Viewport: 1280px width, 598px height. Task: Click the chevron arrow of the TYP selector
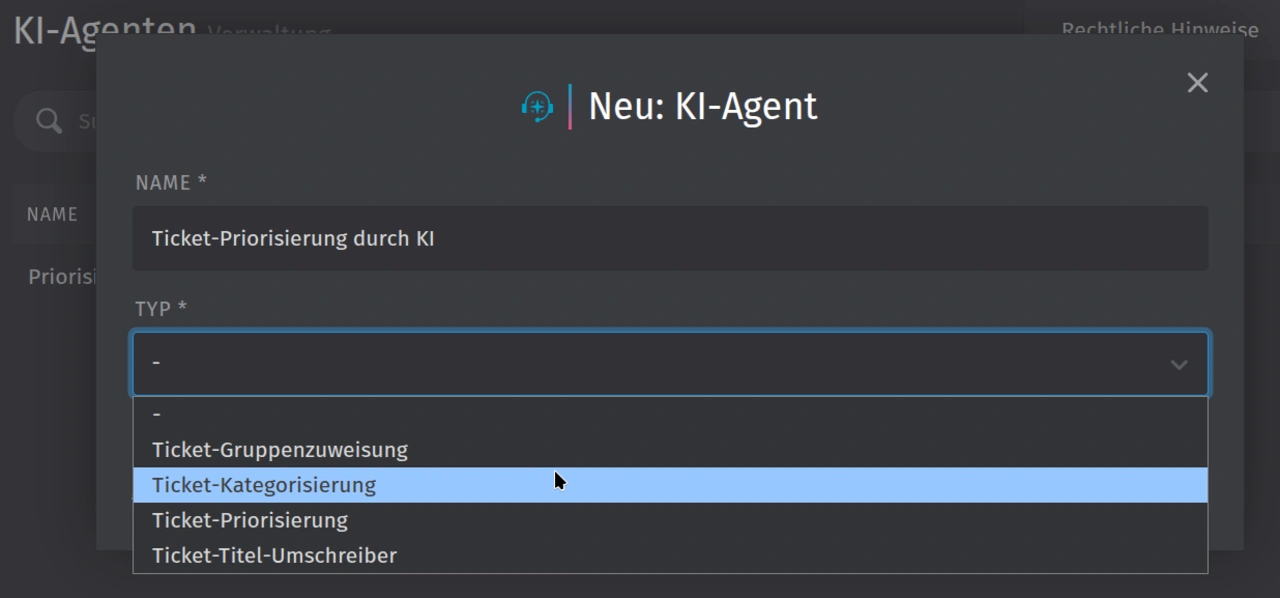pos(1178,364)
